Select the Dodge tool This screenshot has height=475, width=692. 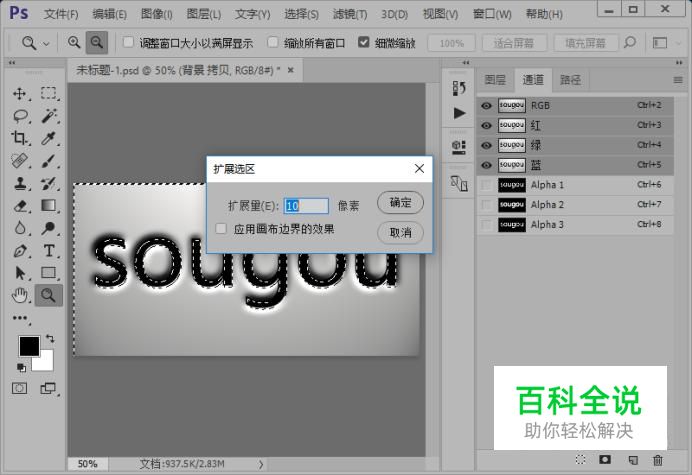49,228
